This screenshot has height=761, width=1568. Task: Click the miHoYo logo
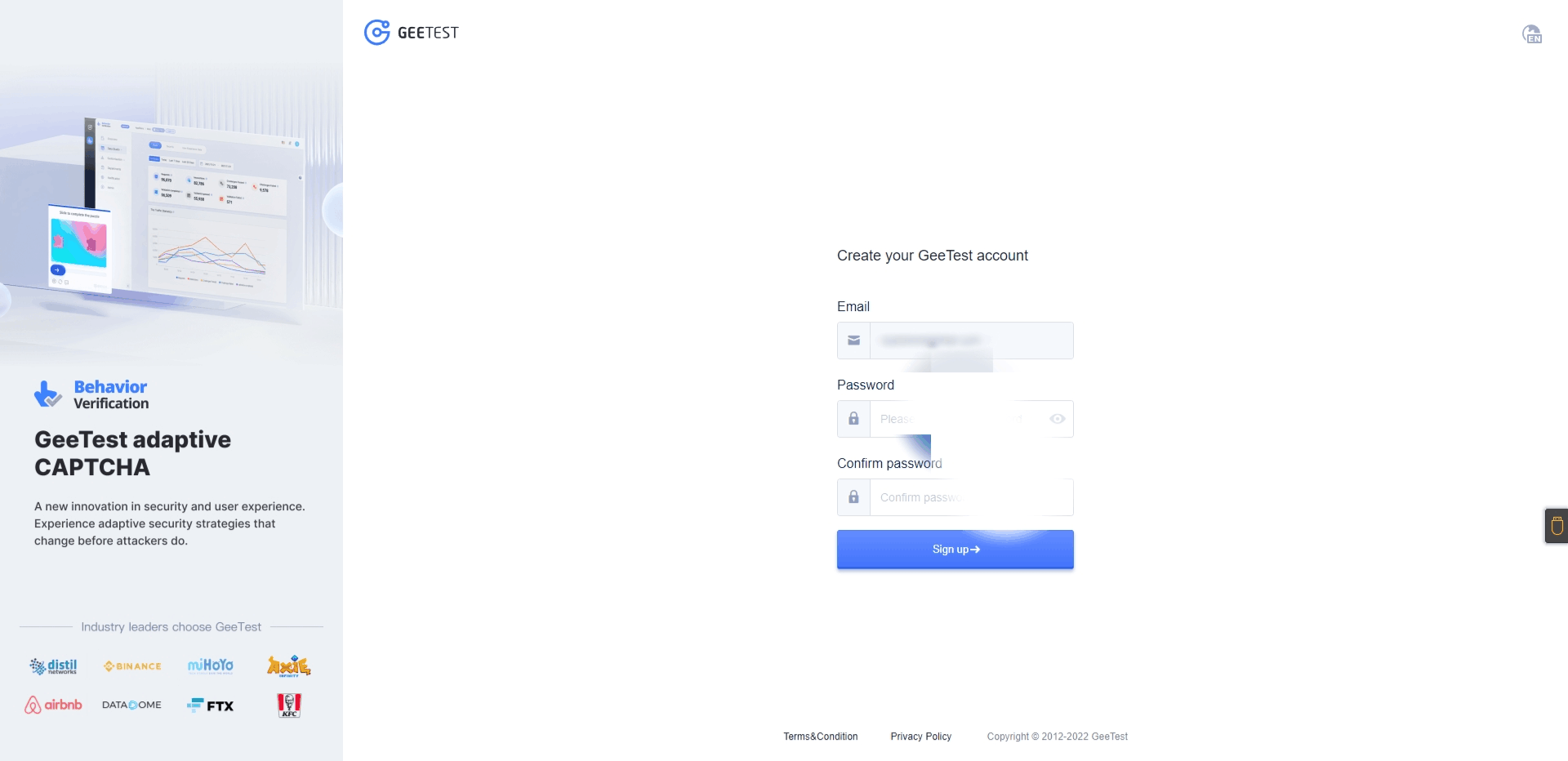click(211, 666)
